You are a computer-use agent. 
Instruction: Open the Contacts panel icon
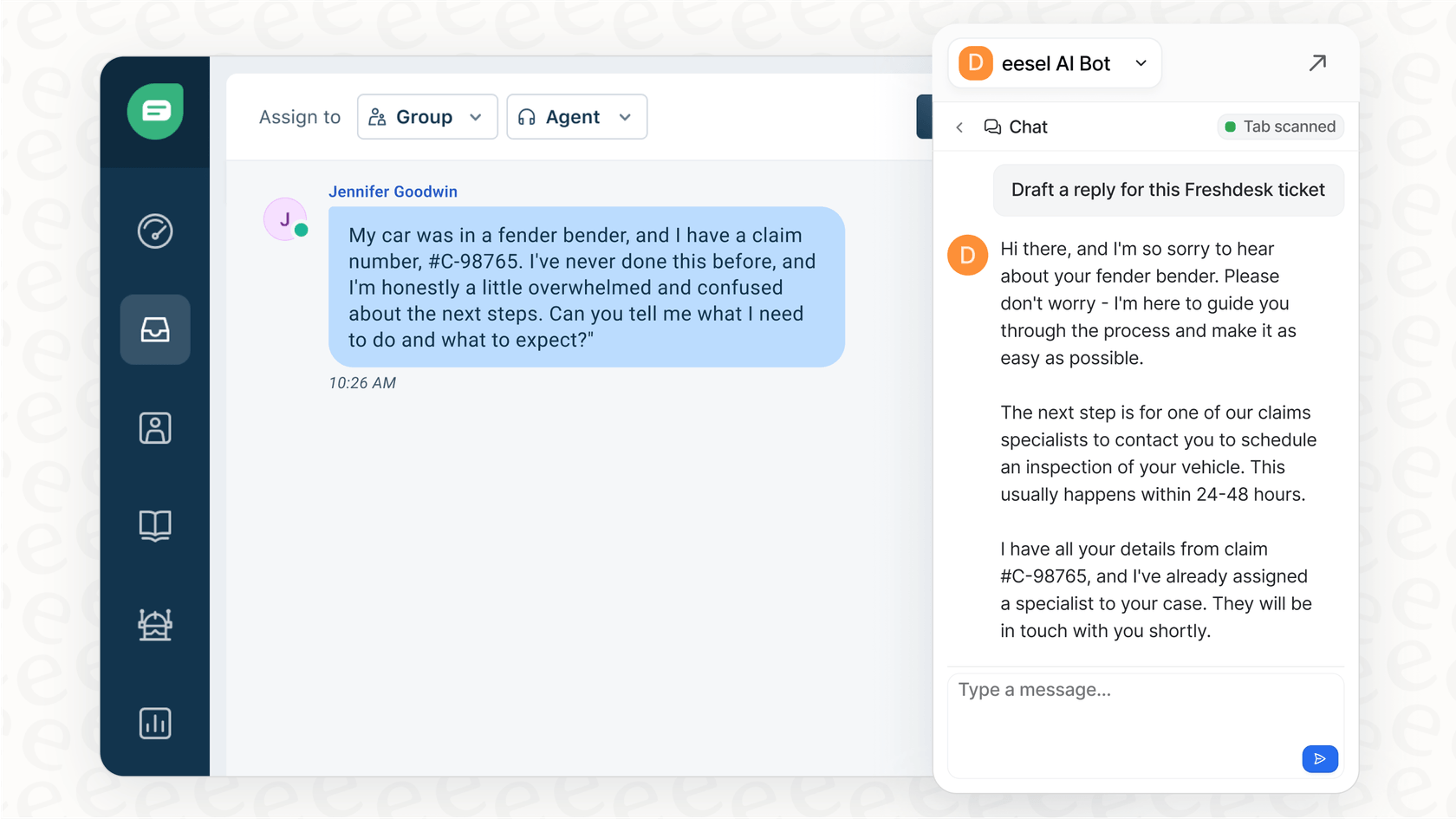155,427
